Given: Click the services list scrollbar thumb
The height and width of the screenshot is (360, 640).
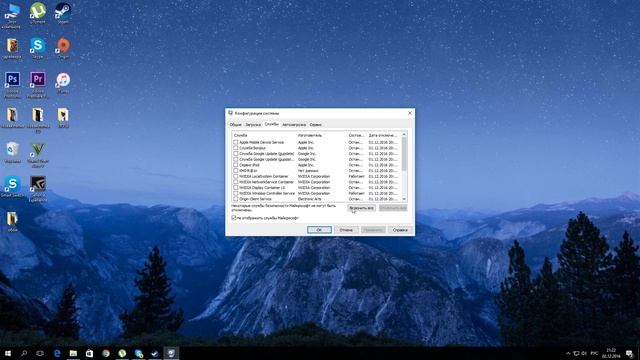Looking at the screenshot, I should pos(404,154).
